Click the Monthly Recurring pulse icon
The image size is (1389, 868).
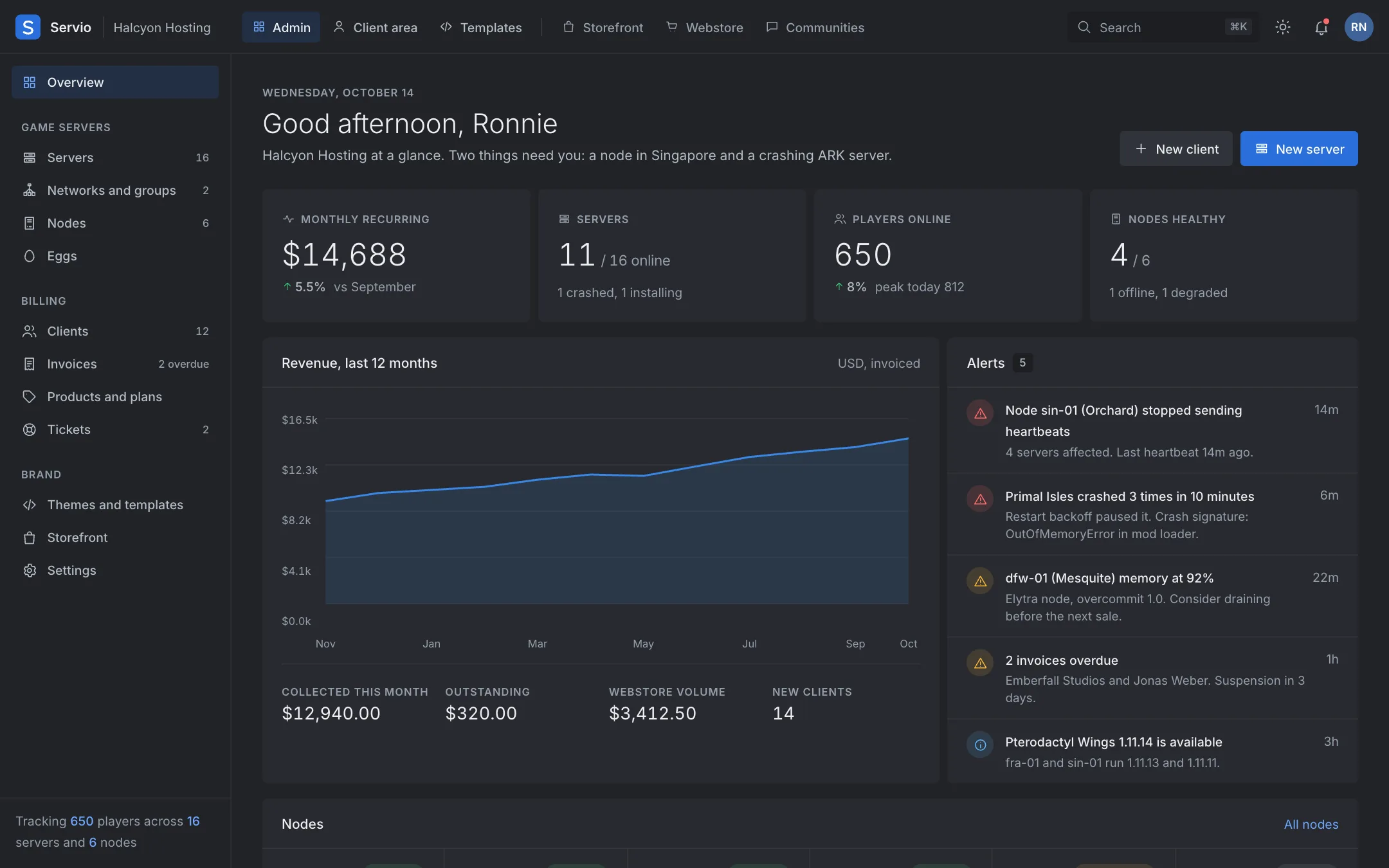[288, 219]
